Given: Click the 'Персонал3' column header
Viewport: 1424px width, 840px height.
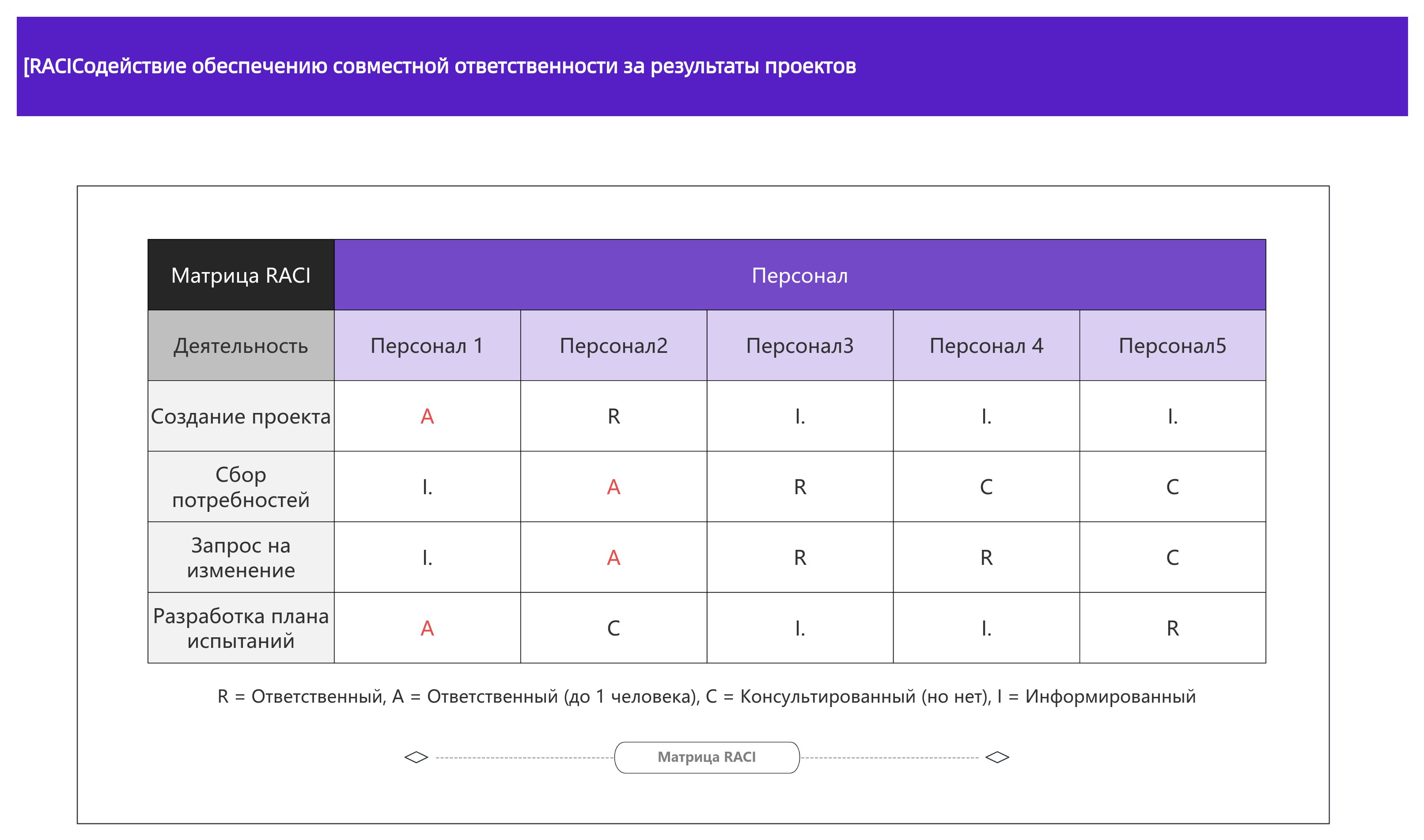Looking at the screenshot, I should (800, 345).
